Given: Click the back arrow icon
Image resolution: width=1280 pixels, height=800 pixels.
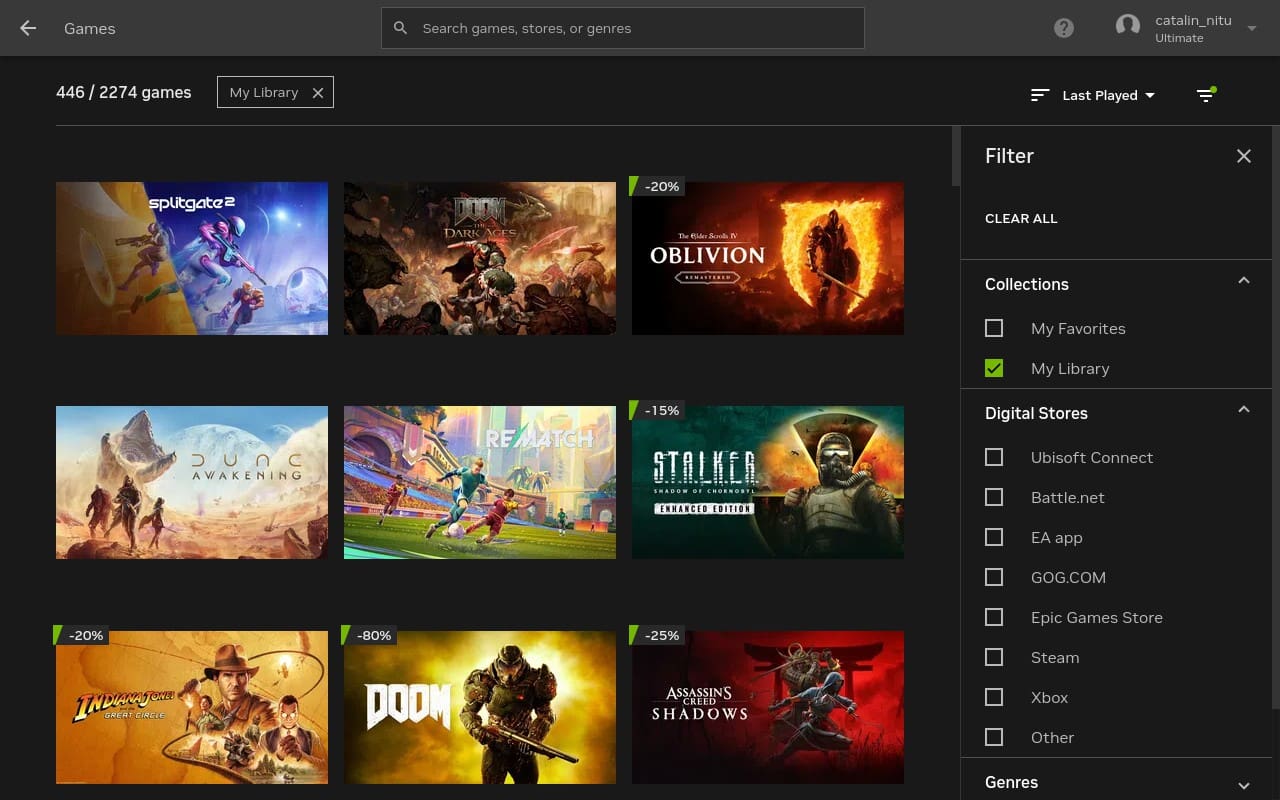Looking at the screenshot, I should click(x=28, y=28).
